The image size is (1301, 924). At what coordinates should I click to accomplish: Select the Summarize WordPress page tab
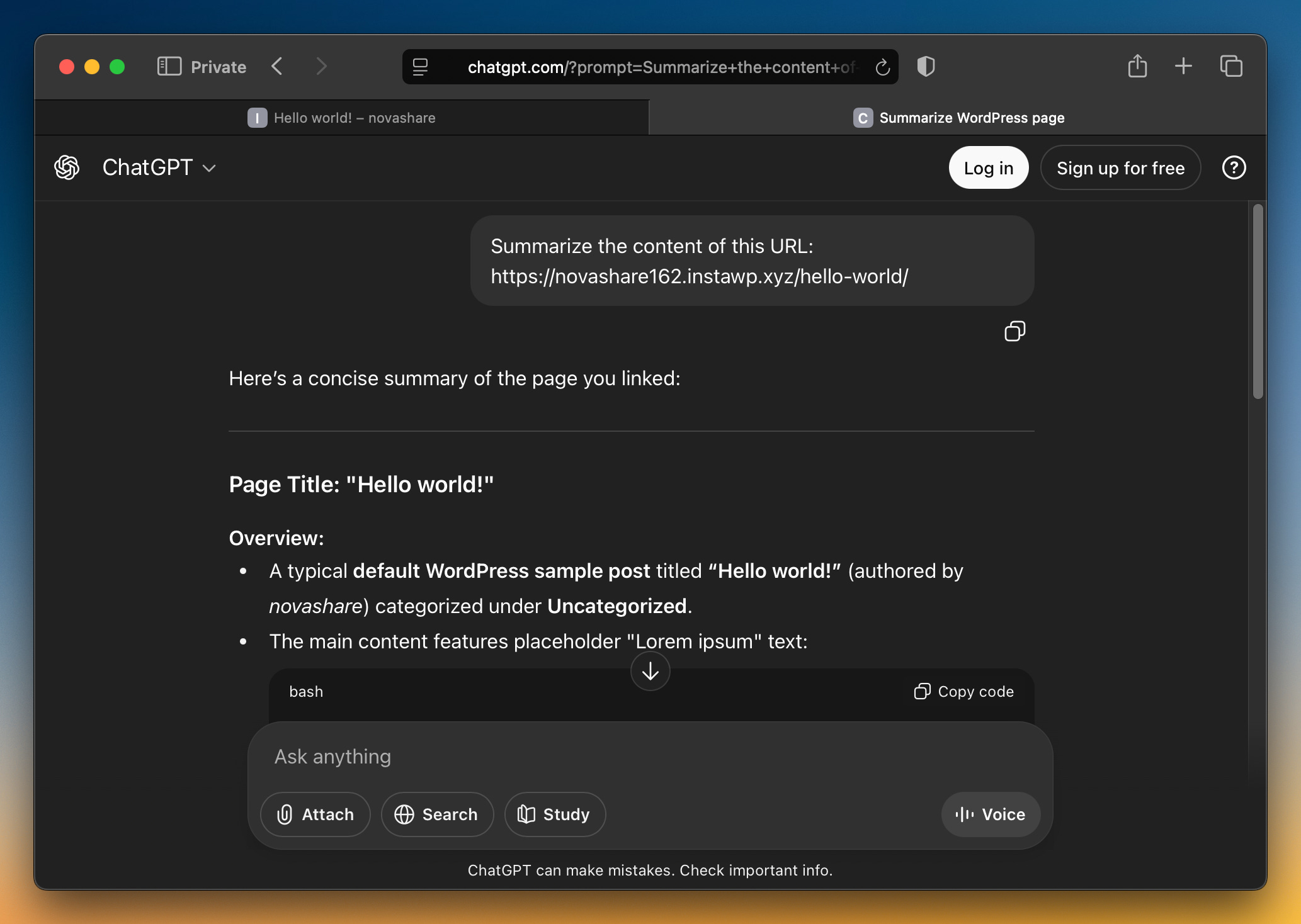point(958,118)
